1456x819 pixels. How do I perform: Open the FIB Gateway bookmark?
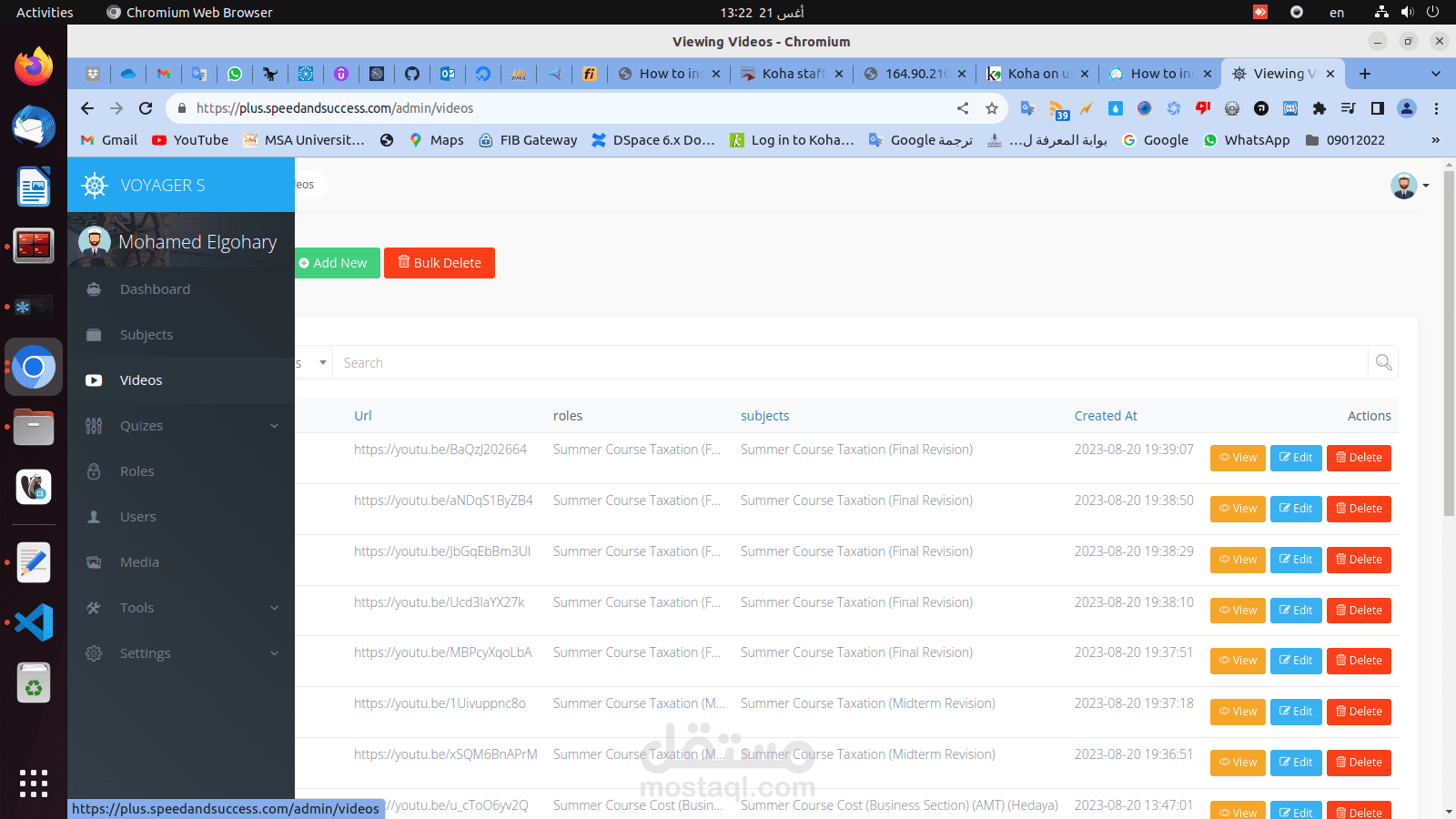(529, 140)
